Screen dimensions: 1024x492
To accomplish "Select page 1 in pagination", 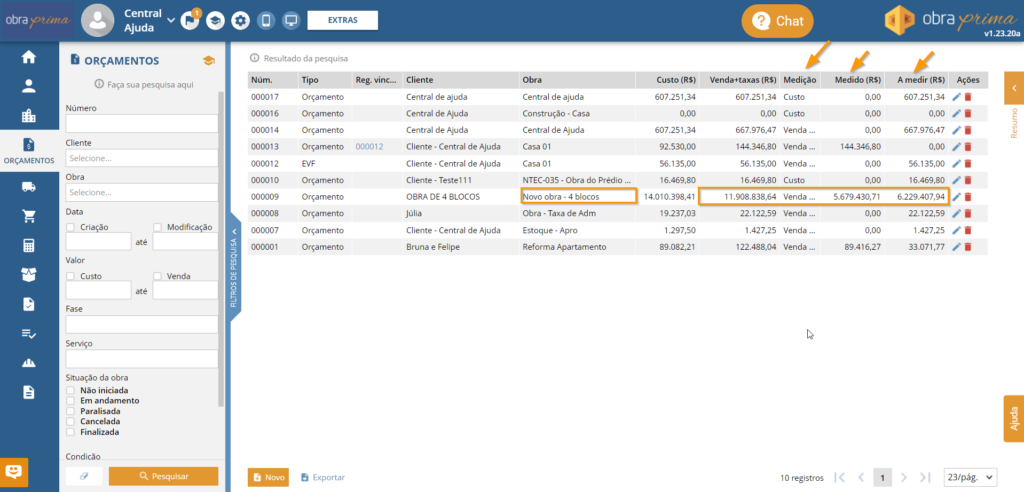I will pos(882,478).
